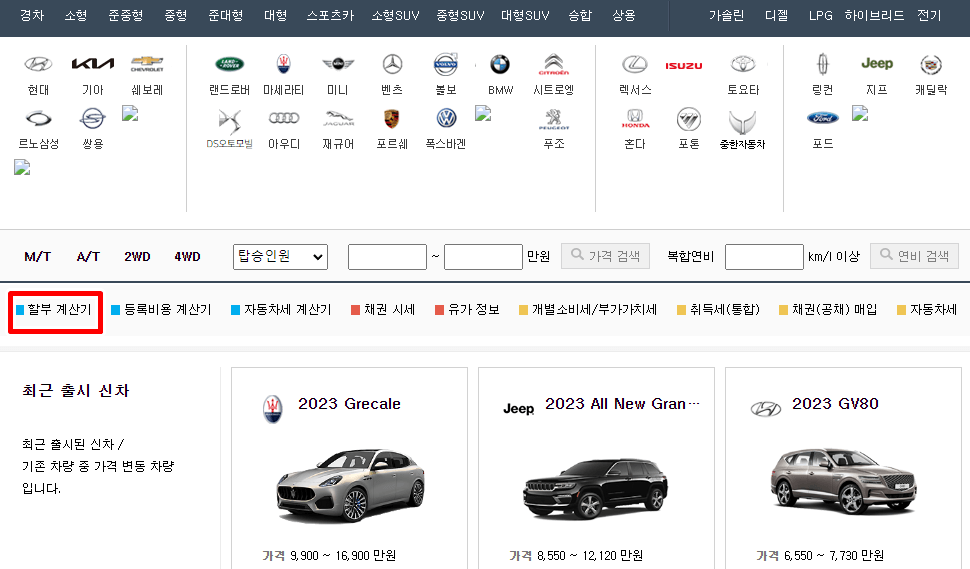Image resolution: width=970 pixels, height=569 pixels.
Task: Filter by A/T automatic transmission
Action: [x=88, y=257]
